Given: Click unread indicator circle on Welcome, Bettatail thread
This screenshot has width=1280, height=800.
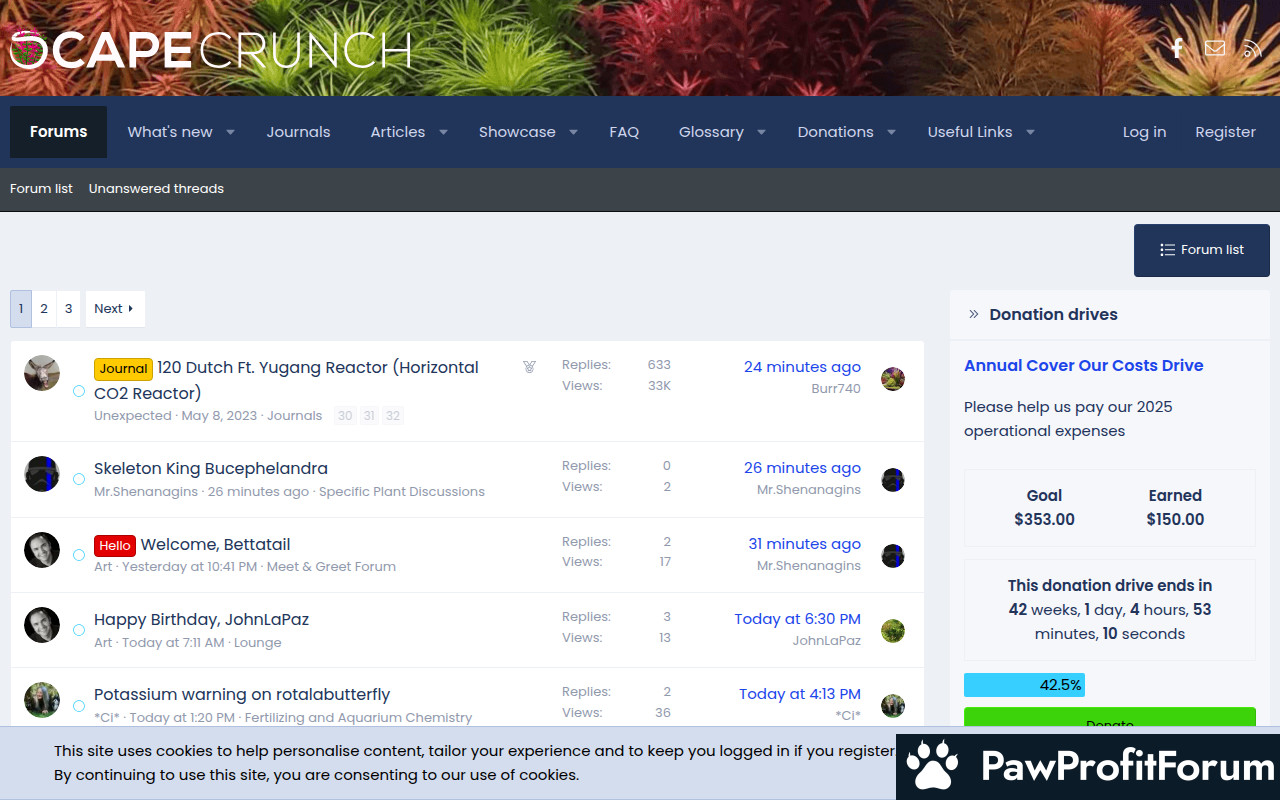Looking at the screenshot, I should pyautogui.click(x=79, y=555).
